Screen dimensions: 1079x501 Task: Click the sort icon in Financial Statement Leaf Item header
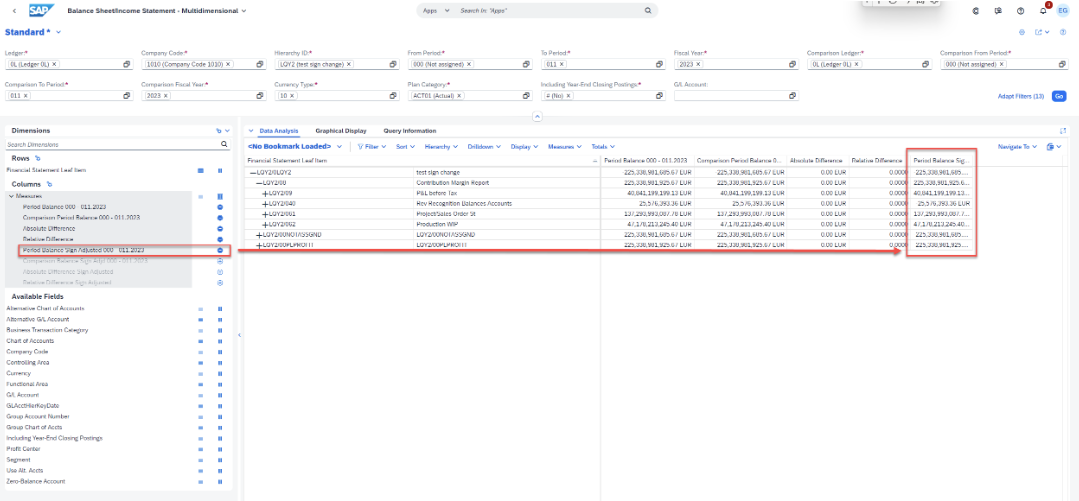tap(595, 160)
